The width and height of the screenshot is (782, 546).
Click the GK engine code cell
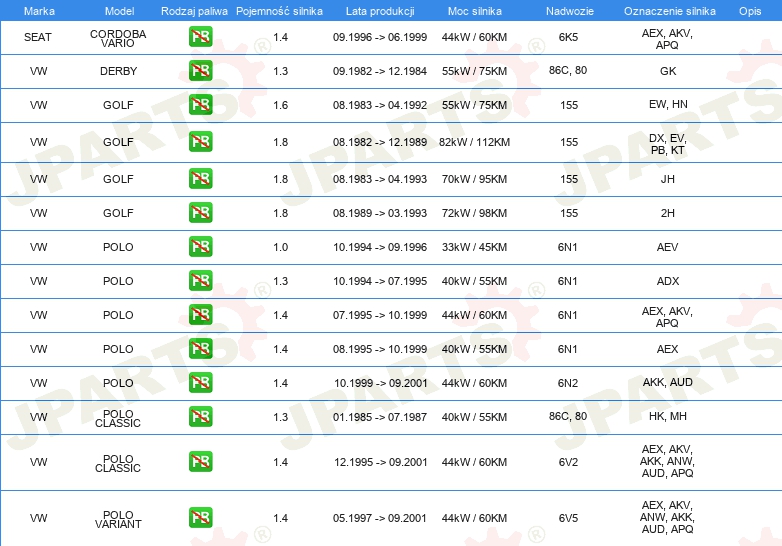668,71
